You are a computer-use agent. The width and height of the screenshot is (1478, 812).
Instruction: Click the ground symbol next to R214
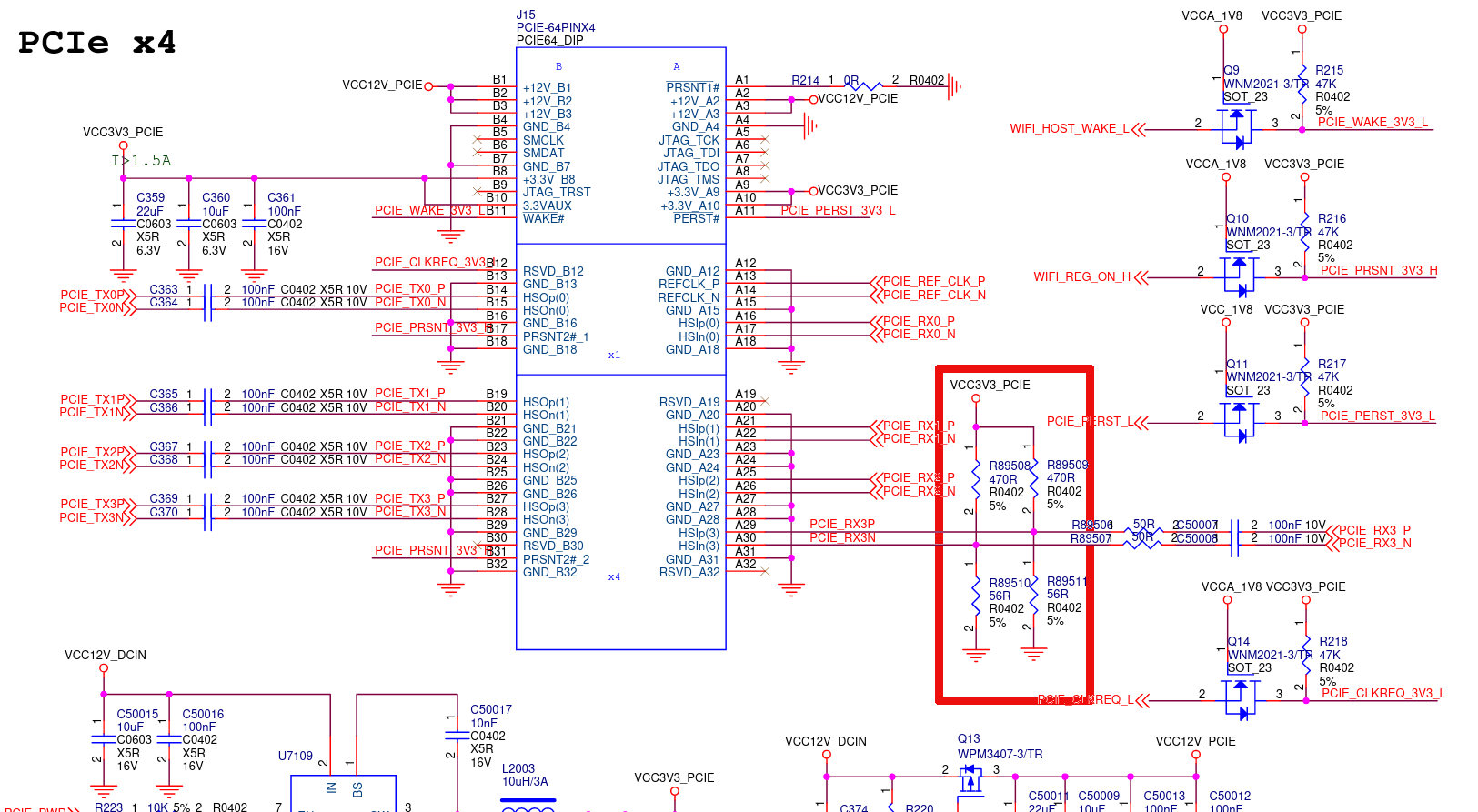tap(954, 86)
